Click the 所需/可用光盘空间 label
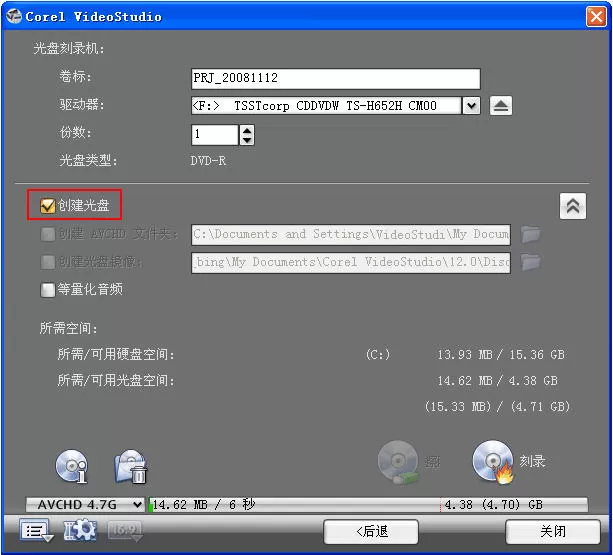 [116, 380]
